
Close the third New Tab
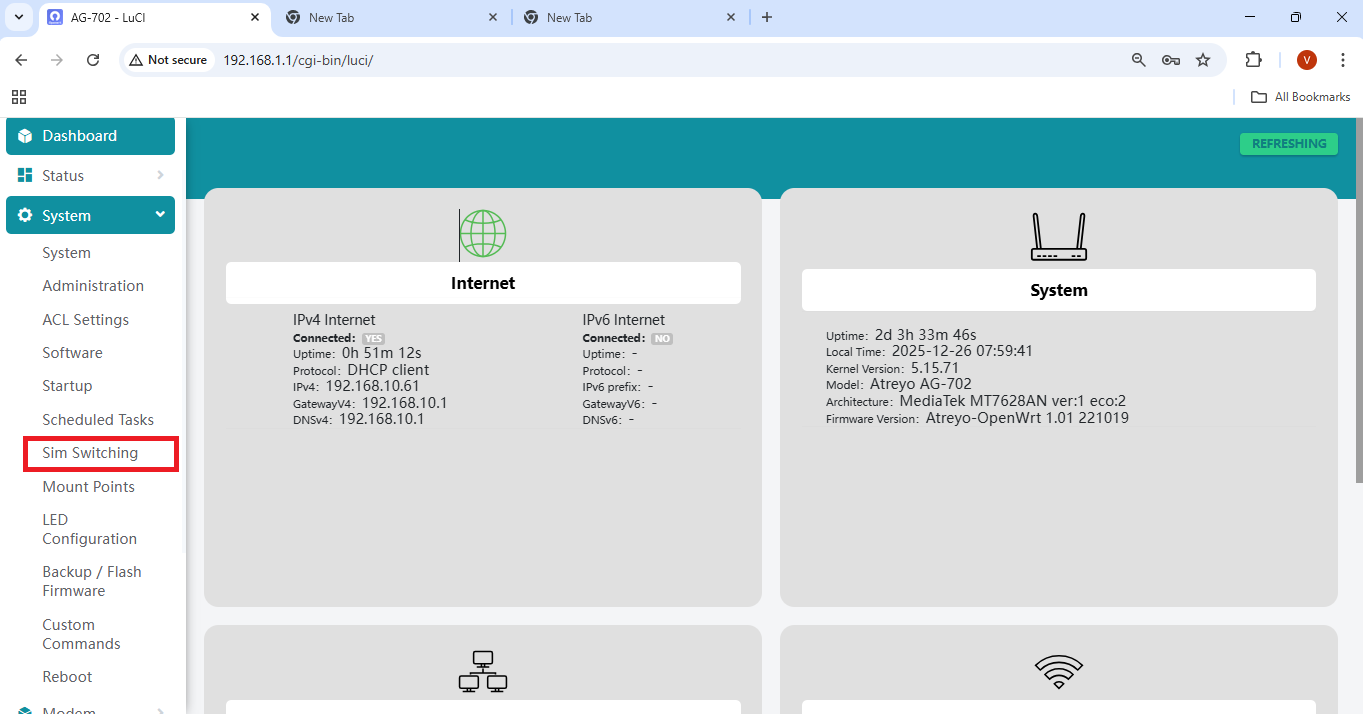click(731, 17)
